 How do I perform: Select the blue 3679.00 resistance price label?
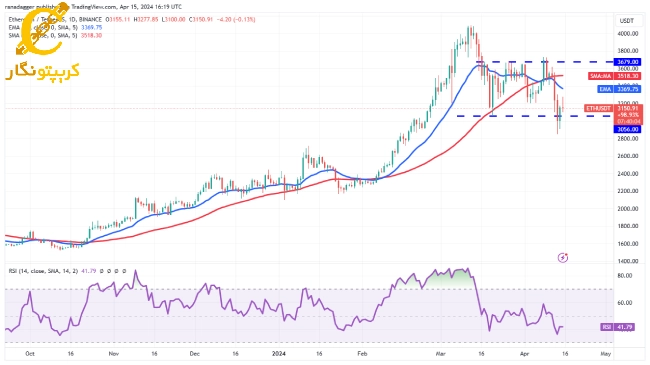[627, 62]
